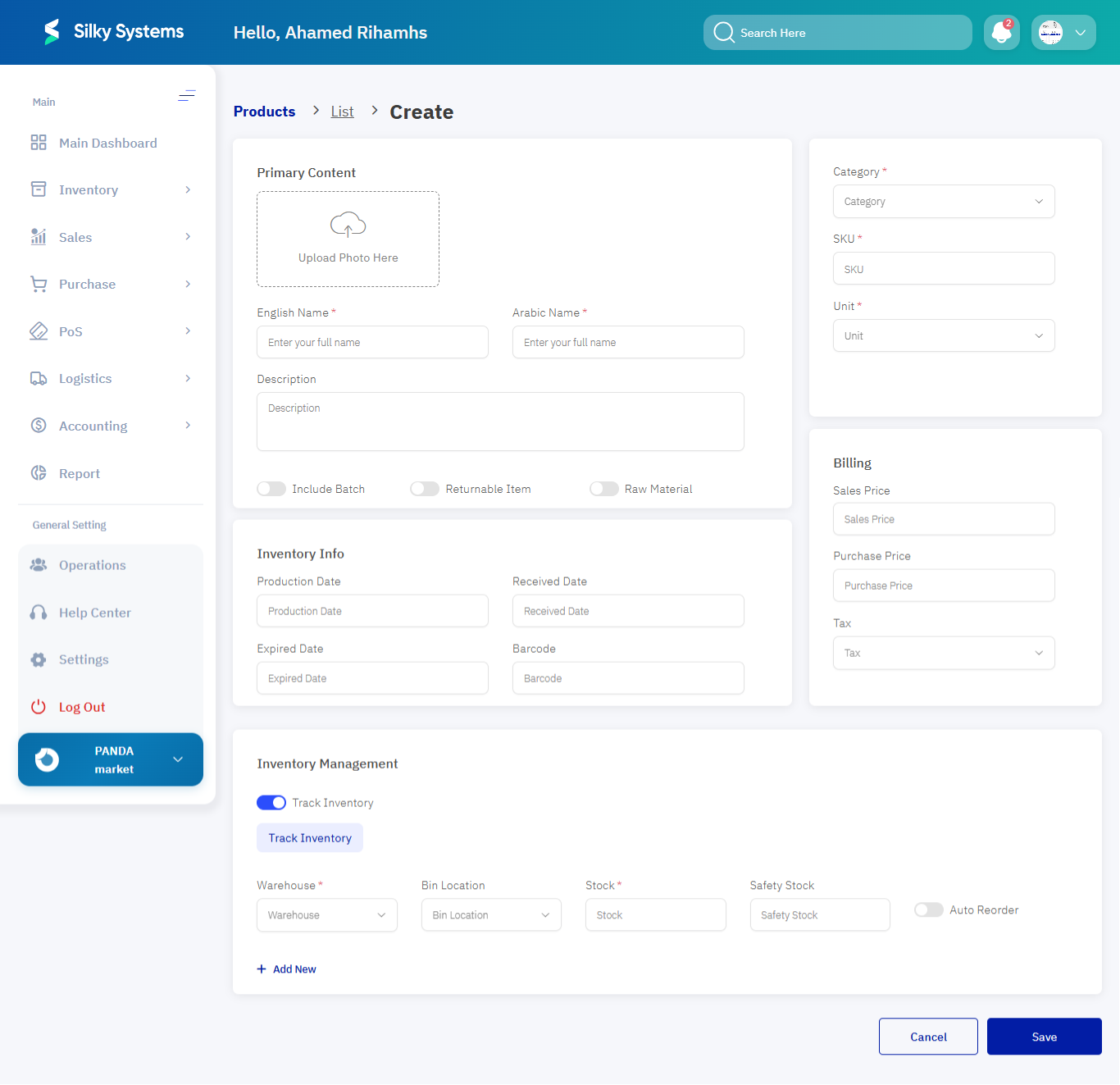The width and height of the screenshot is (1120, 1085).
Task: Open the Inventory sidebar icon
Action: [x=39, y=189]
